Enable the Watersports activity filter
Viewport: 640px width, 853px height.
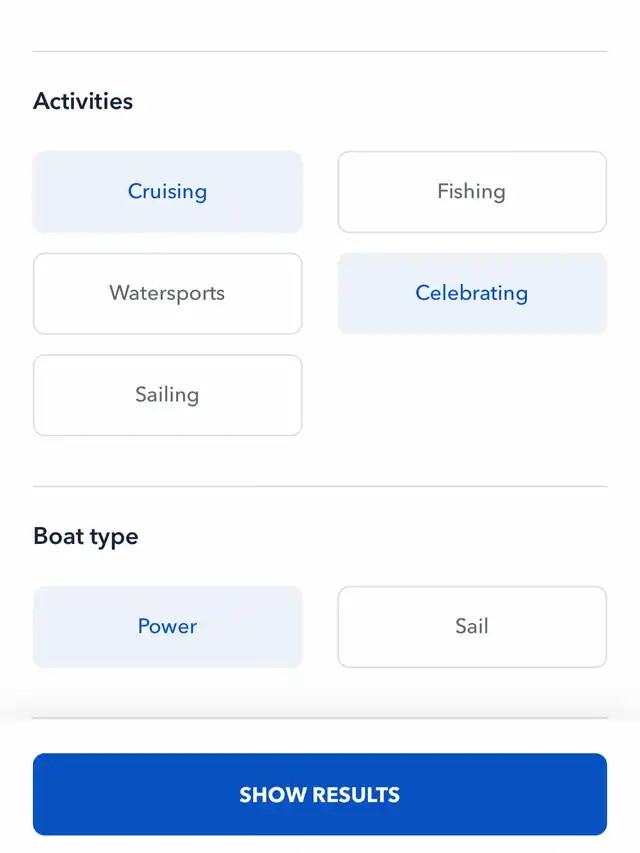tap(168, 294)
